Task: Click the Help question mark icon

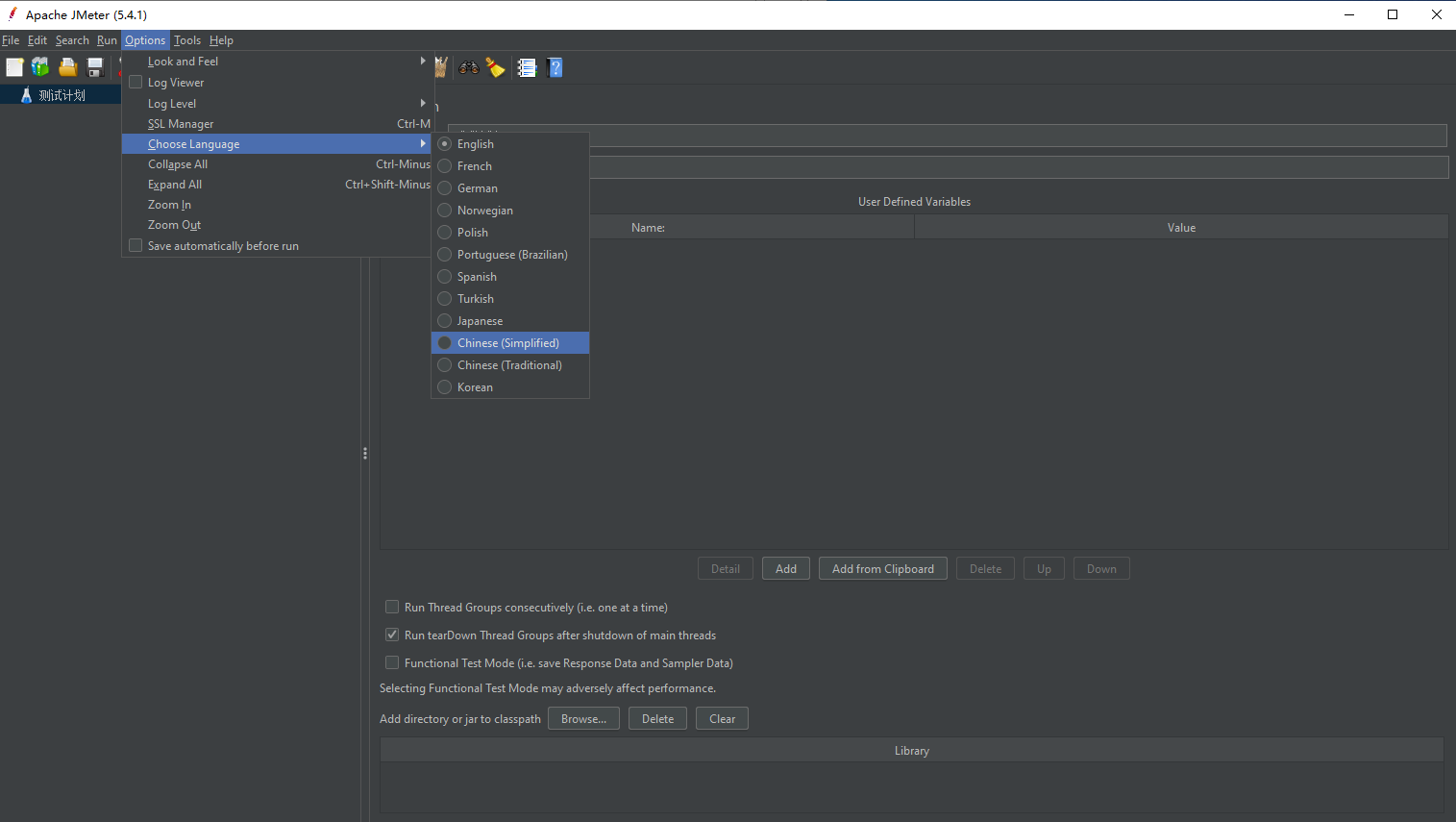Action: (x=555, y=67)
